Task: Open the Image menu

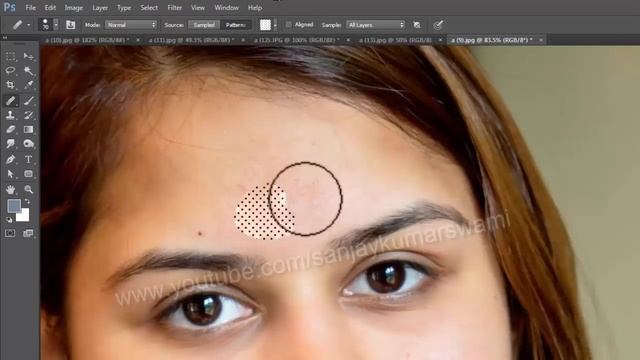Action: 73,8
